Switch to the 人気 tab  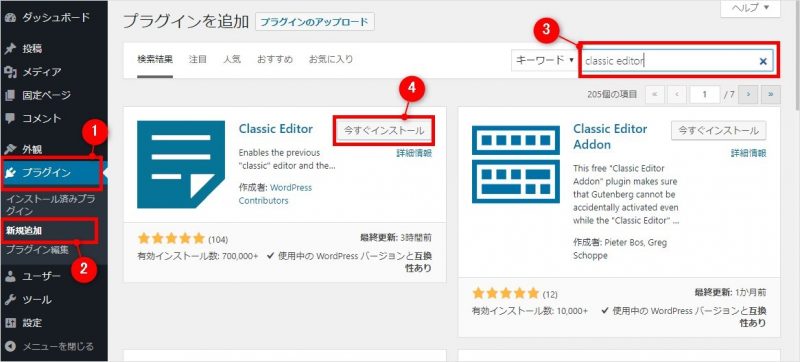click(232, 59)
